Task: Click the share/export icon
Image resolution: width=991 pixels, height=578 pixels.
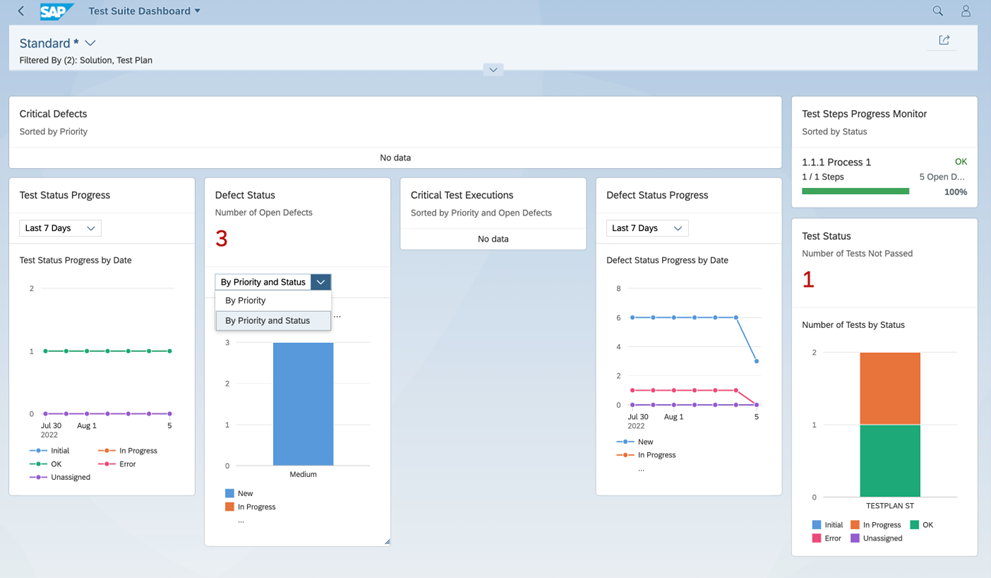Action: pos(943,40)
